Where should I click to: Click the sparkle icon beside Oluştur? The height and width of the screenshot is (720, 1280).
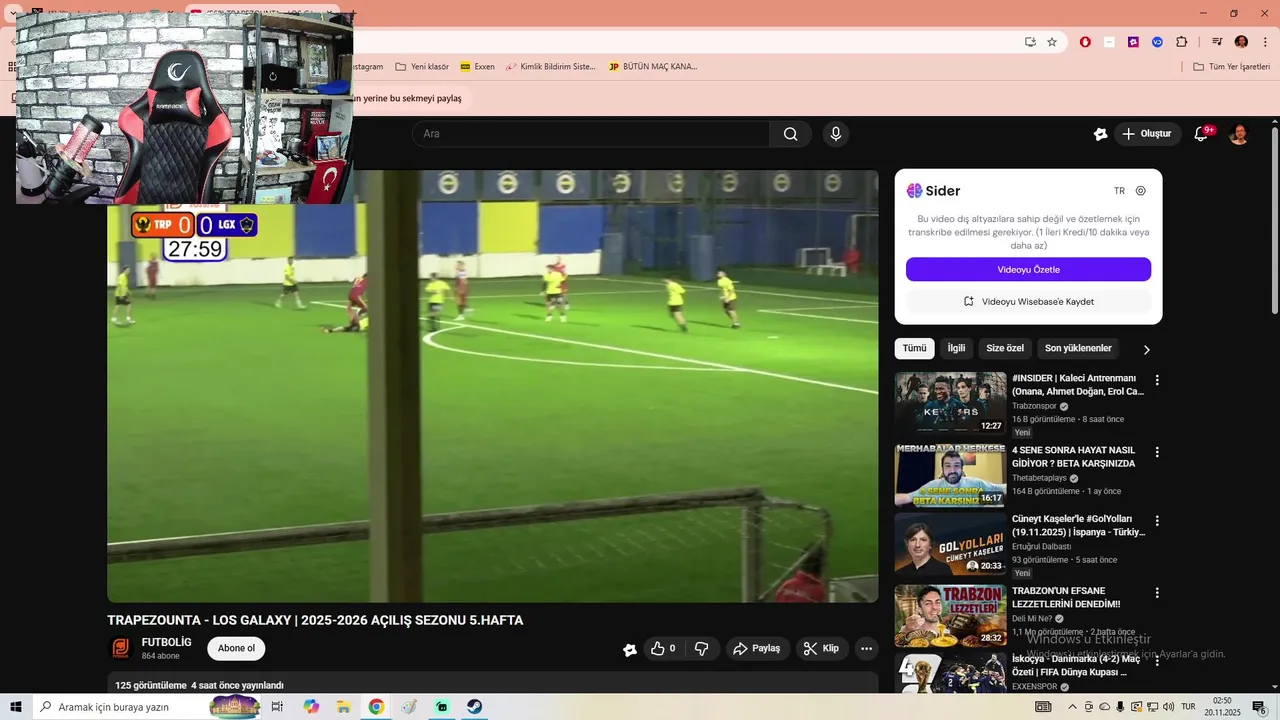click(1100, 134)
